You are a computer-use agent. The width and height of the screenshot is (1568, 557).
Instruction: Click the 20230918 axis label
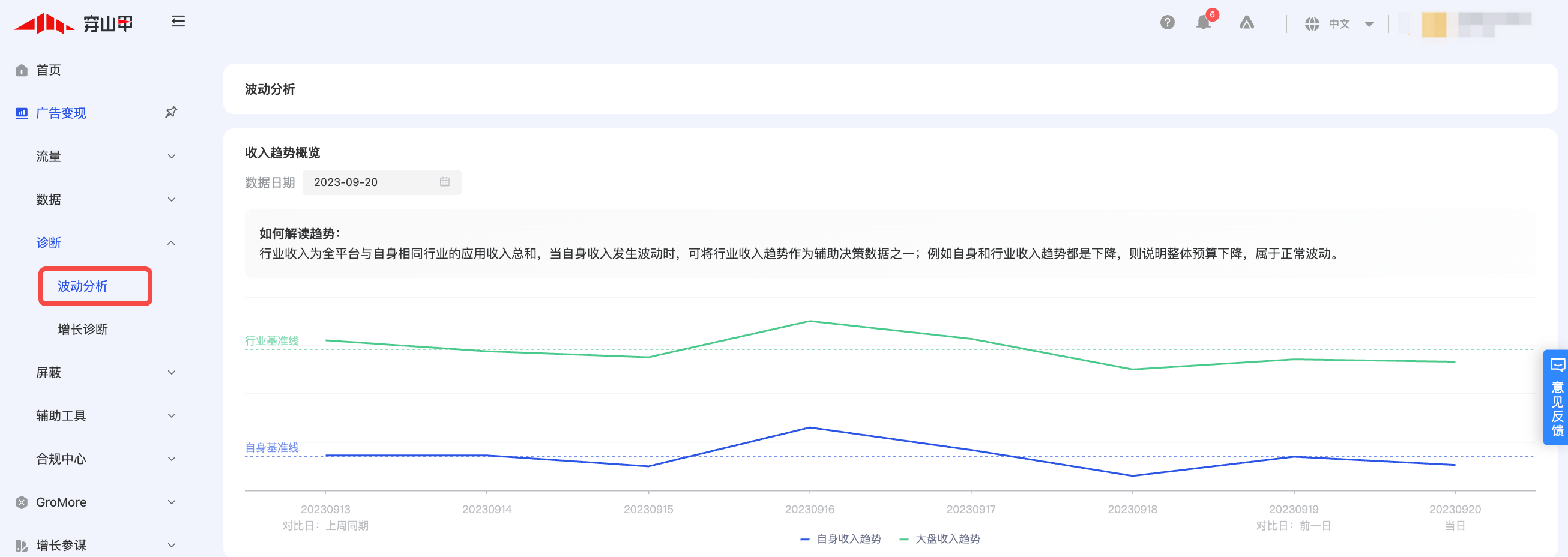(1132, 510)
